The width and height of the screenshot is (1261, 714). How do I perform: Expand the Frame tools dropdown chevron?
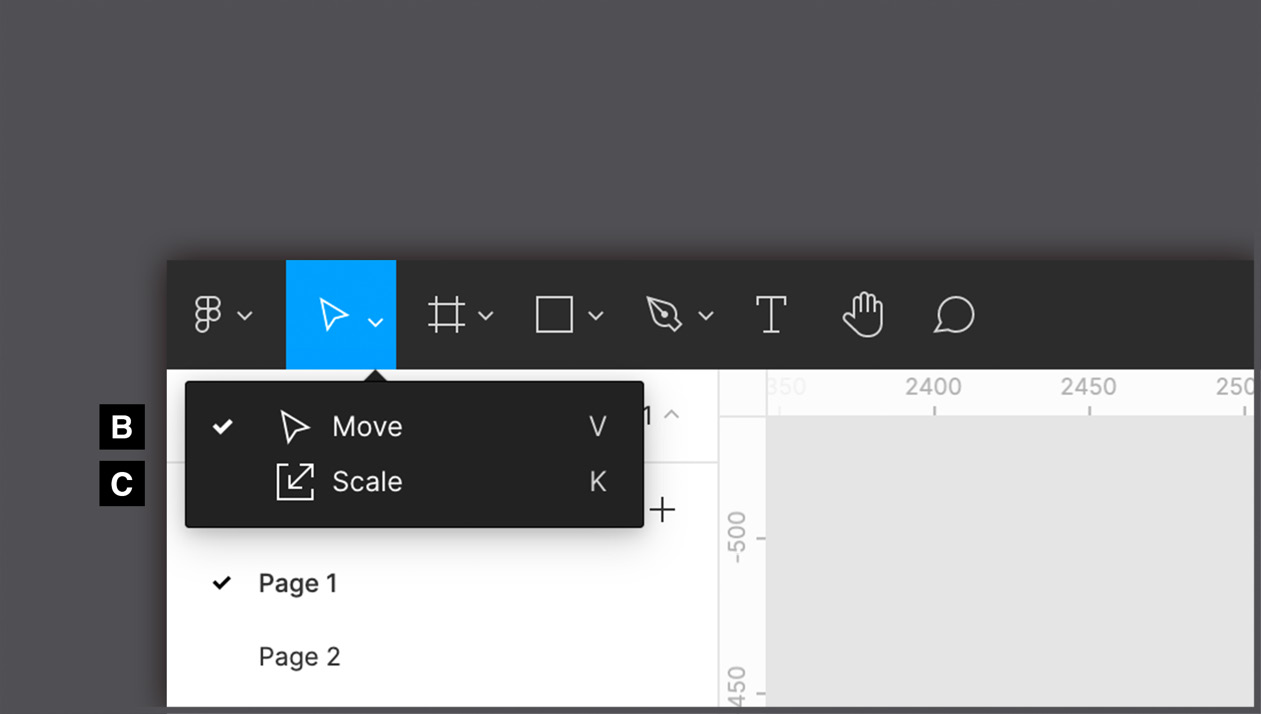(486, 316)
